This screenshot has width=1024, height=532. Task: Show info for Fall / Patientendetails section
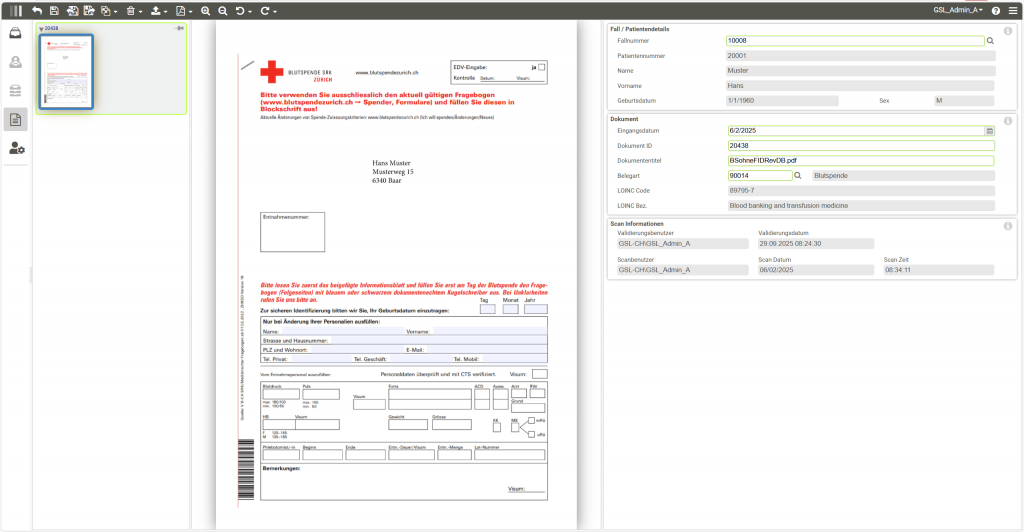click(x=1007, y=31)
